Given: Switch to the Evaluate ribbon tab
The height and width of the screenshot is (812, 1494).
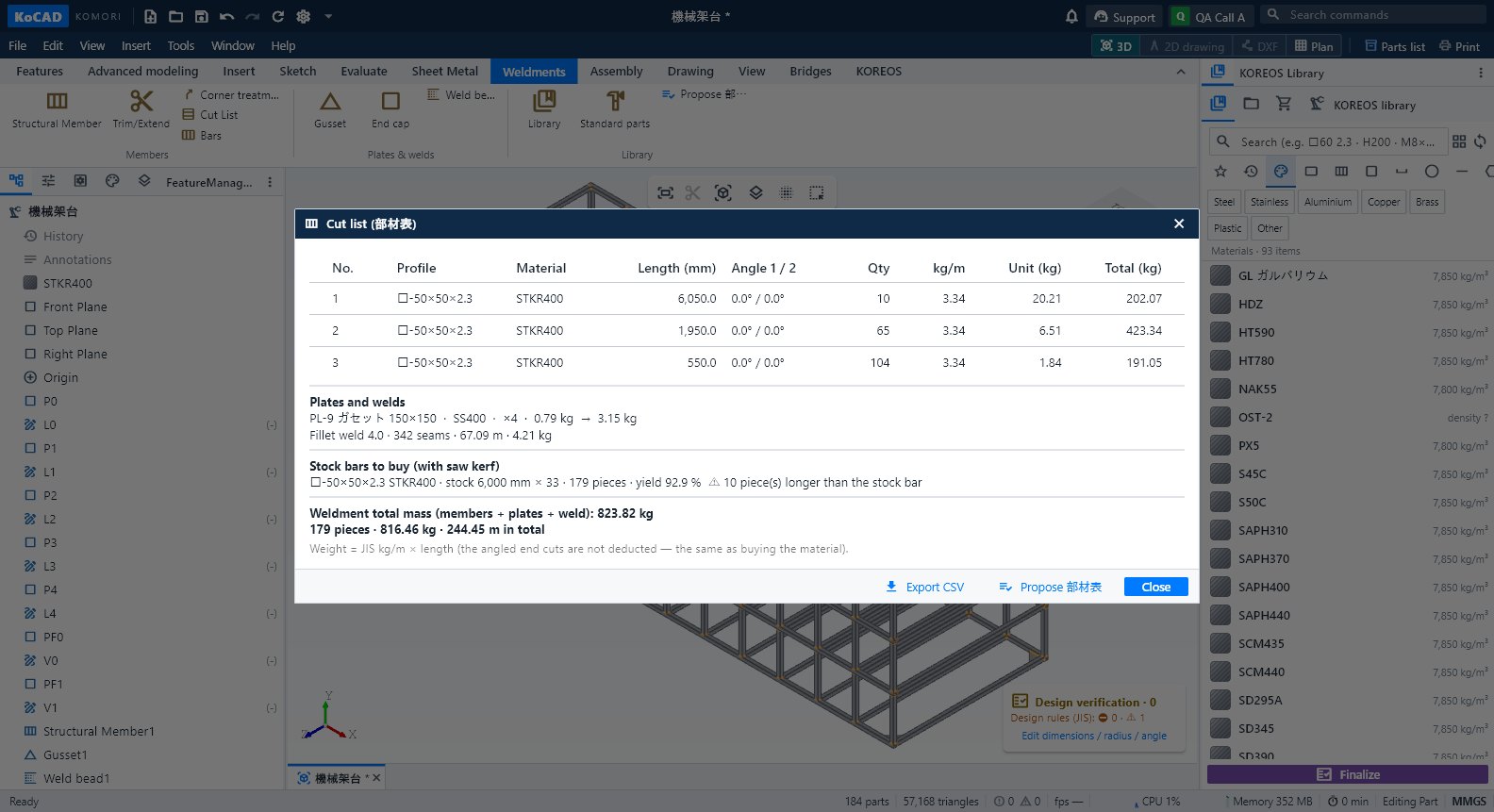Looking at the screenshot, I should (364, 71).
